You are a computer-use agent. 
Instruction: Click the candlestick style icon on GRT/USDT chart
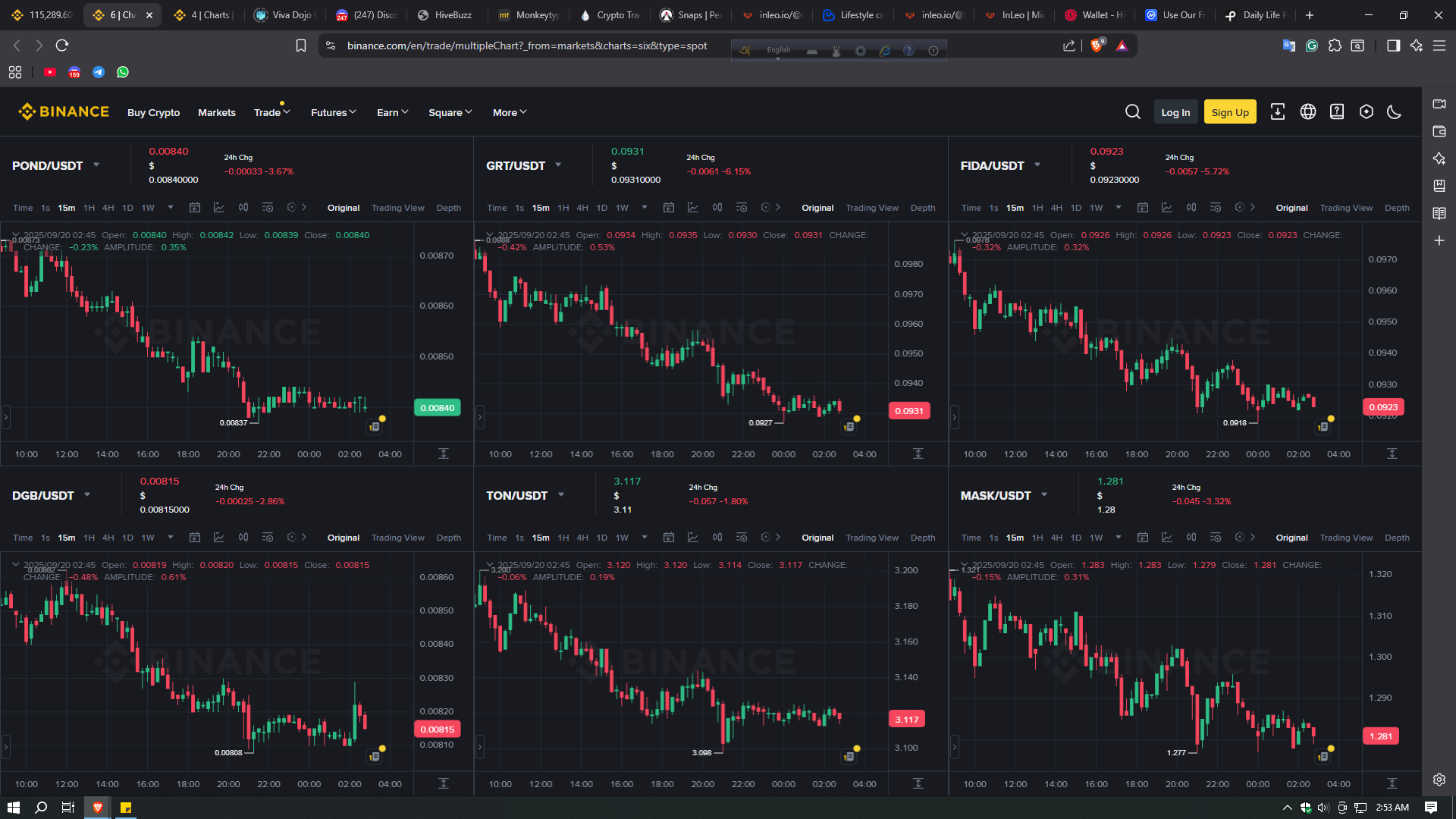pos(717,208)
